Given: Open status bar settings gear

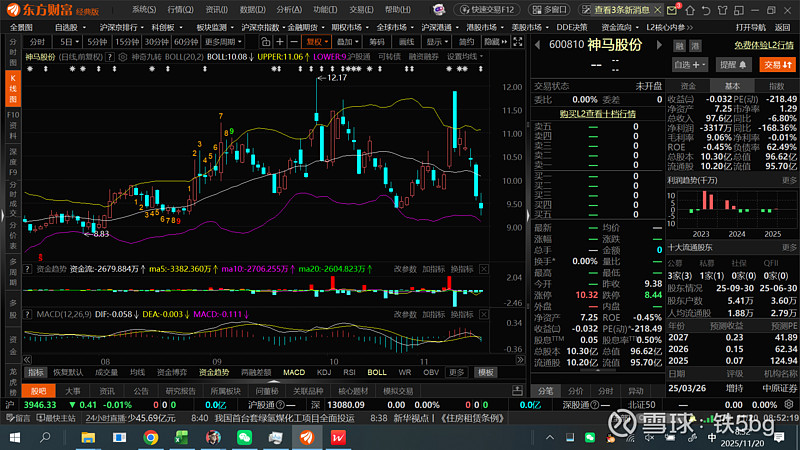Looking at the screenshot, I should coord(789,405).
